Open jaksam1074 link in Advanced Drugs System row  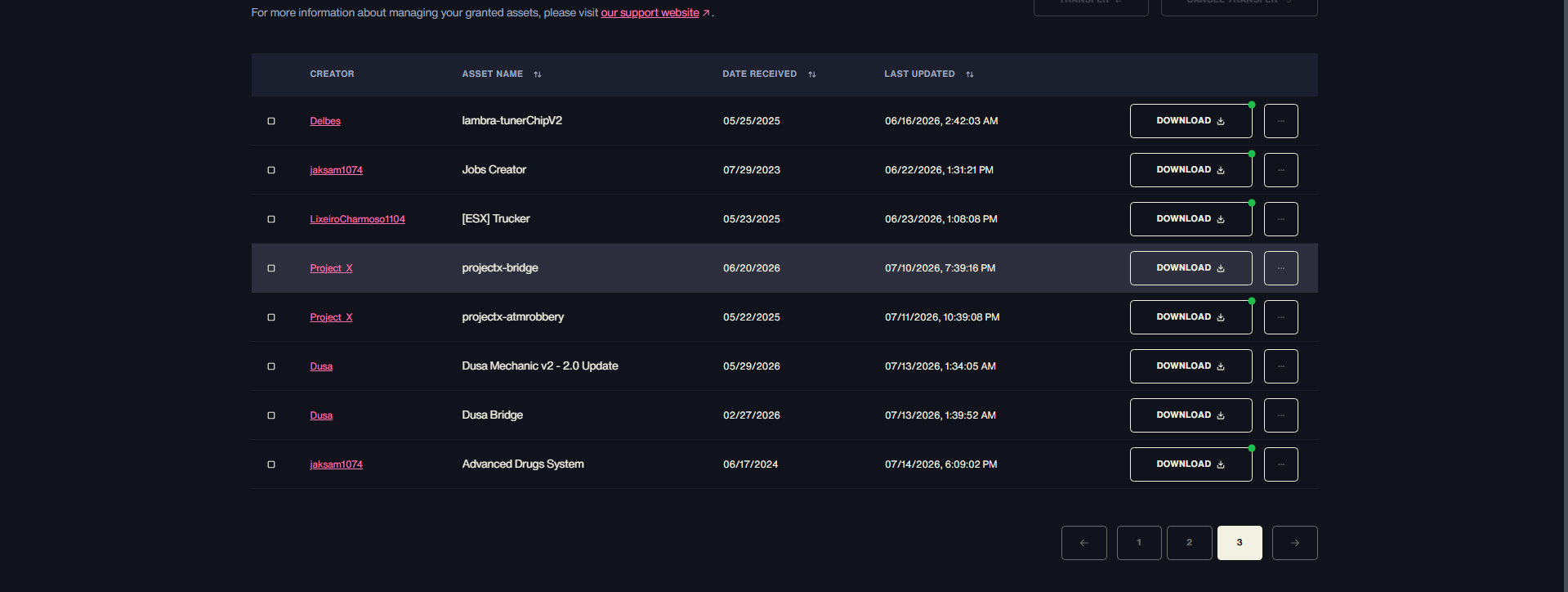[x=336, y=464]
